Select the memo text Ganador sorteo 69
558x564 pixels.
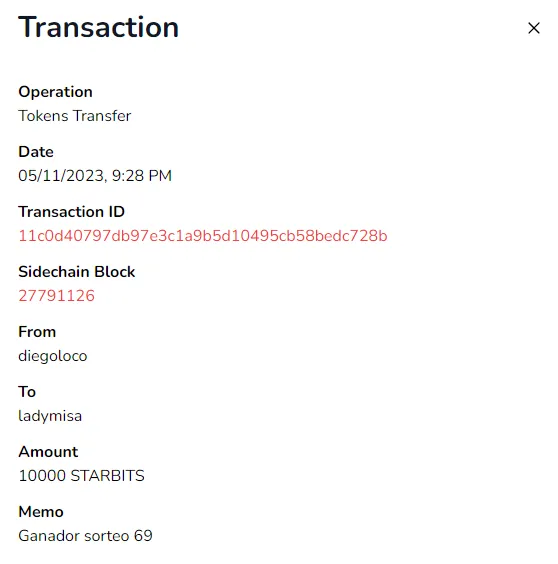click(86, 536)
